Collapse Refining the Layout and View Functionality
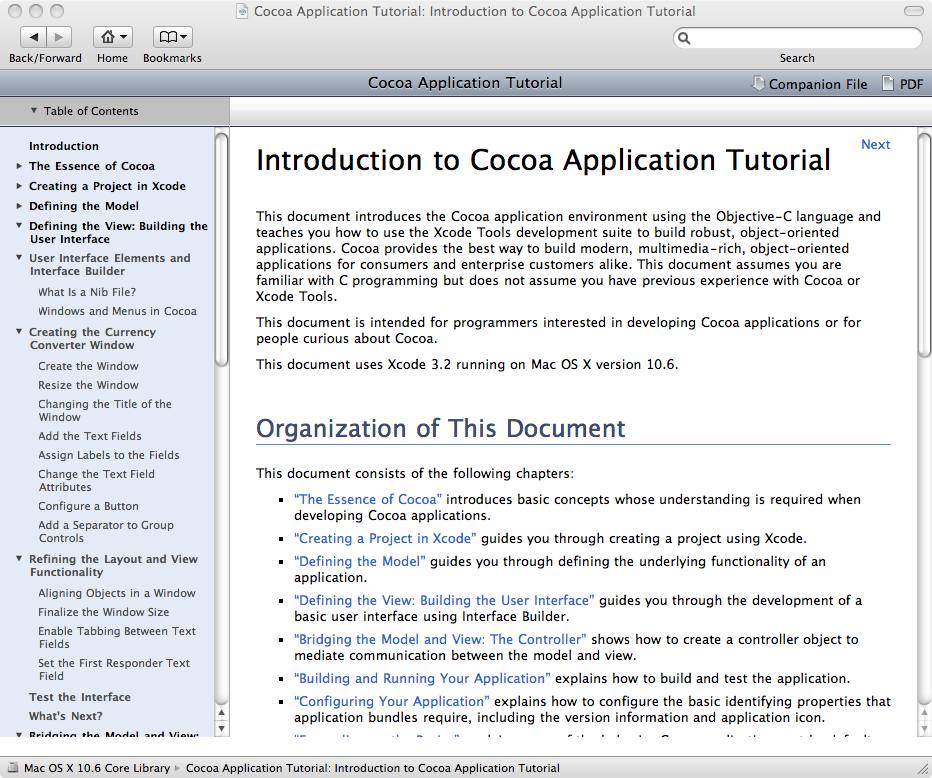 [x=19, y=559]
